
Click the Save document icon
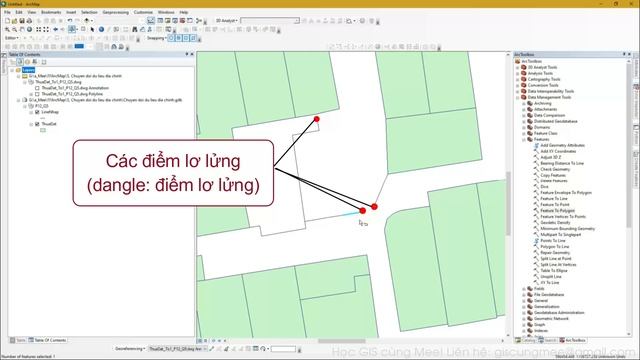(22, 20)
